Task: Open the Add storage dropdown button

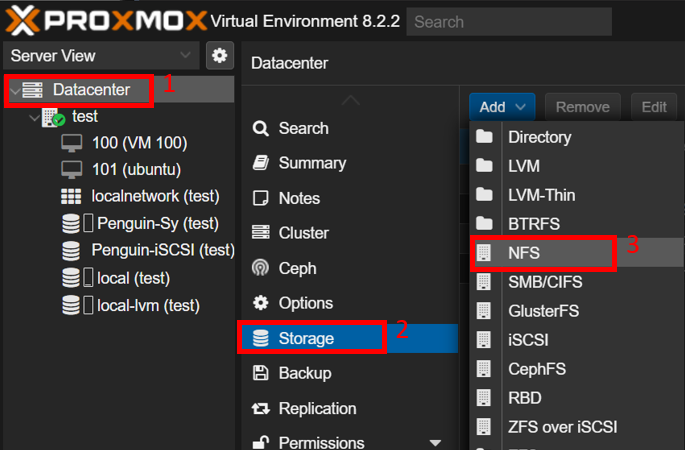Action: (x=502, y=107)
